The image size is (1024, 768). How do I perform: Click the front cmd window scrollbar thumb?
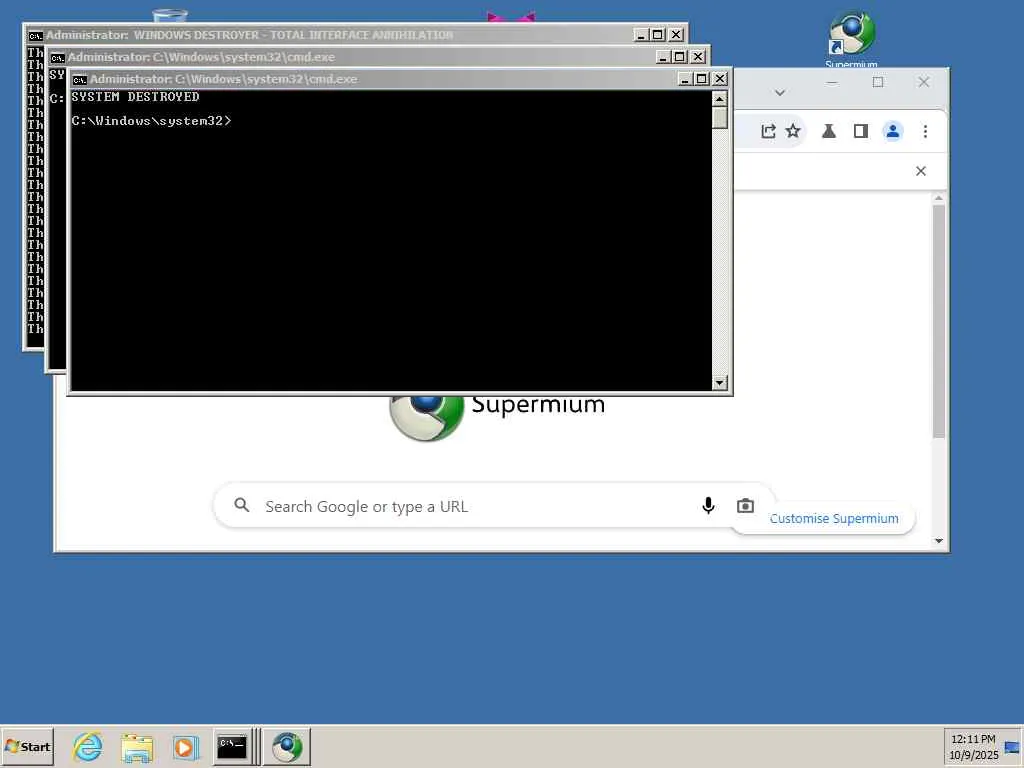[720, 118]
